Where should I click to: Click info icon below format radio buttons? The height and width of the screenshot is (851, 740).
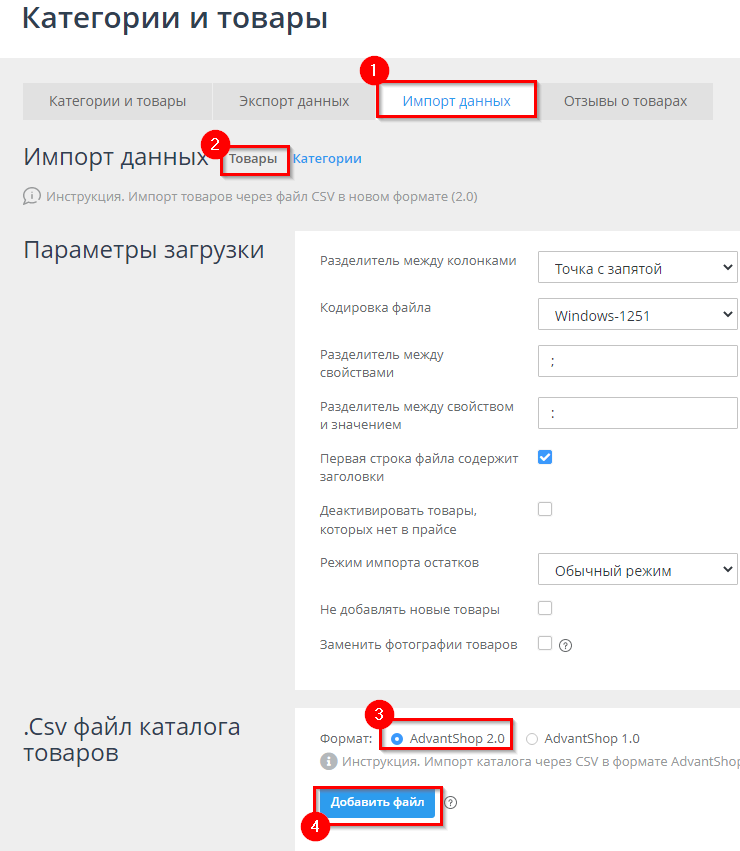pos(328,762)
